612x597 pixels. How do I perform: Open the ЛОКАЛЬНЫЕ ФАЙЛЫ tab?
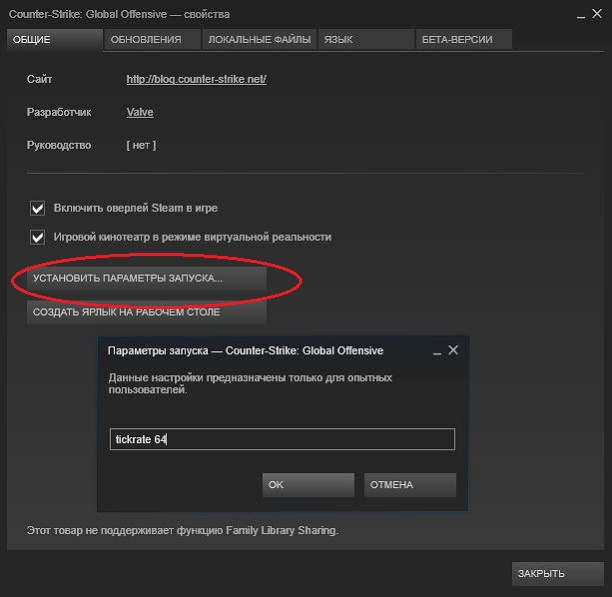point(259,39)
